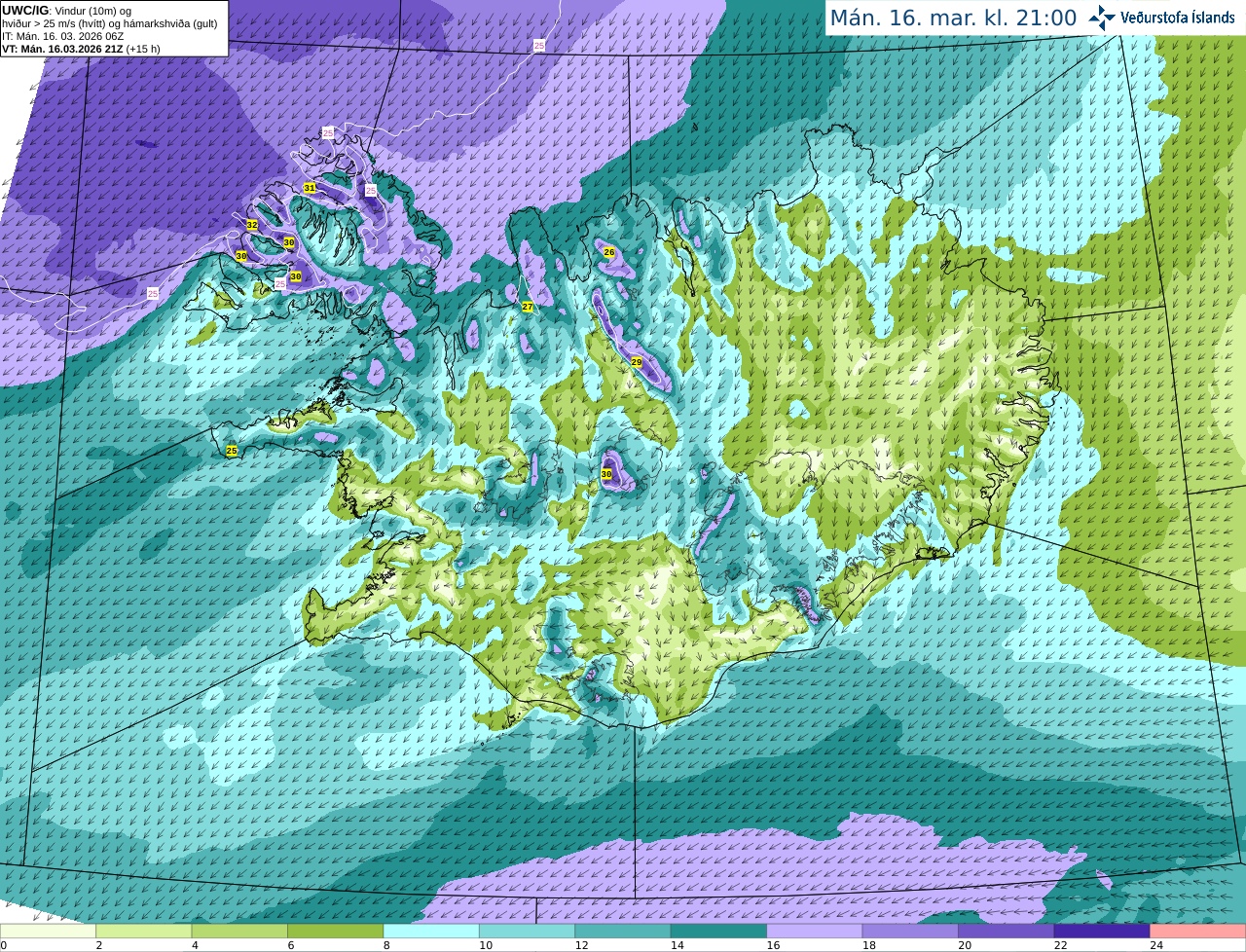Click the legend tick label 24
This screenshot has width=1246, height=952.
(x=1156, y=945)
